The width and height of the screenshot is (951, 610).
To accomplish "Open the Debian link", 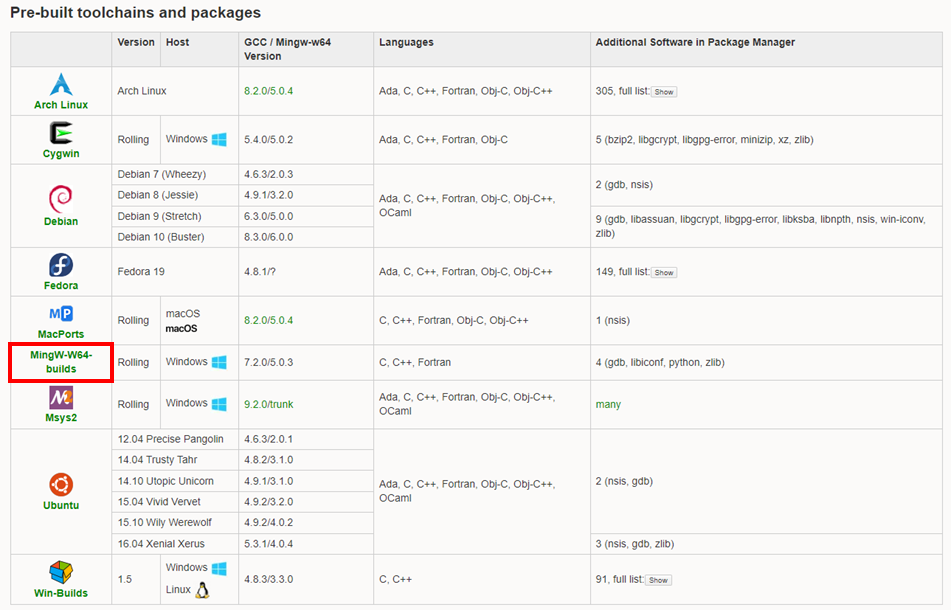I will [61, 221].
